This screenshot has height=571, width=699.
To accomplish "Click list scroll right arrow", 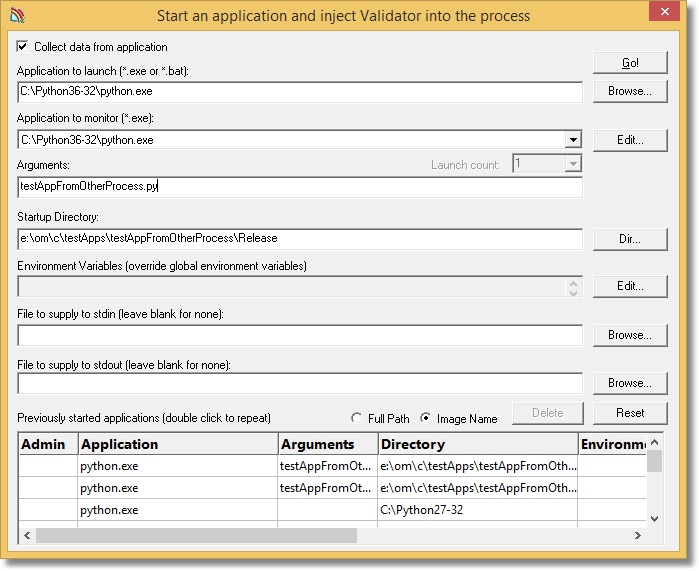I will [637, 535].
